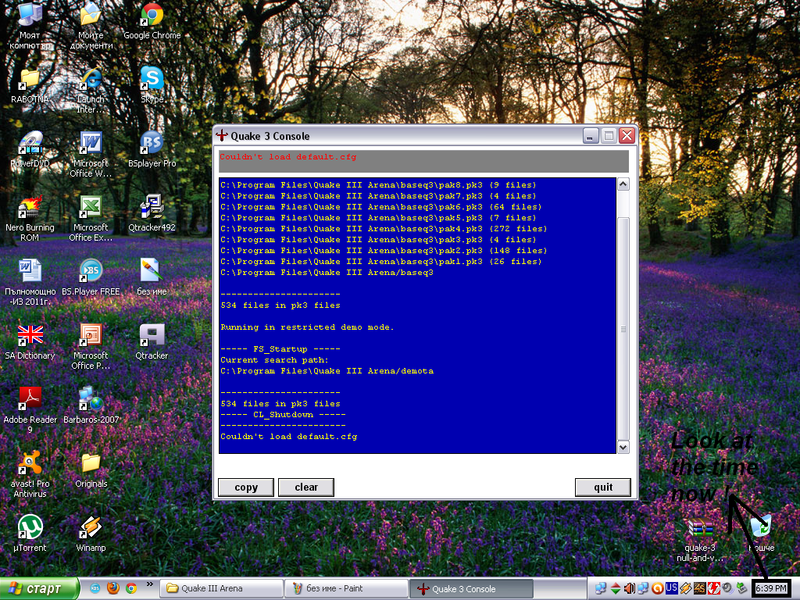800x600 pixels.
Task: Select the quake-3 null-and-v... archive icon
Action: click(x=699, y=541)
